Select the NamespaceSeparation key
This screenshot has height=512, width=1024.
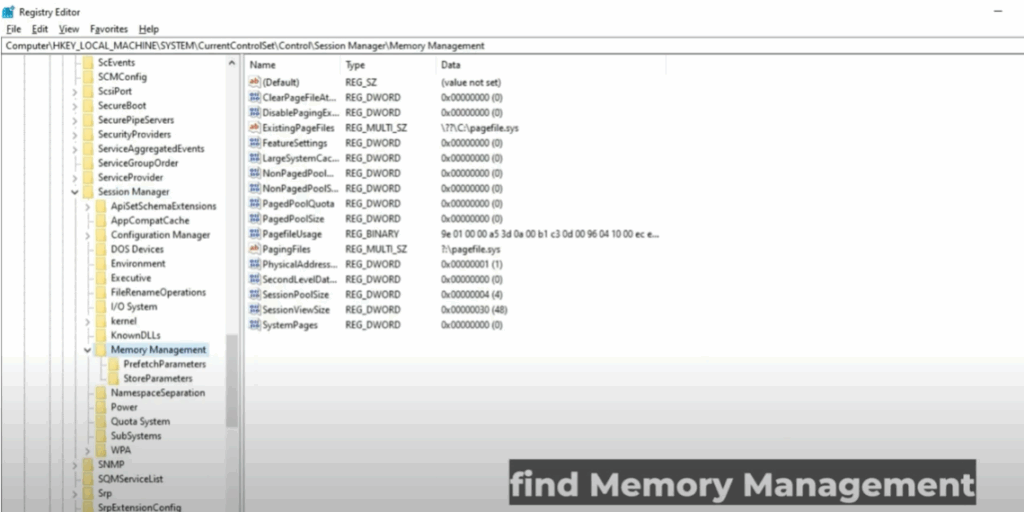coord(157,392)
